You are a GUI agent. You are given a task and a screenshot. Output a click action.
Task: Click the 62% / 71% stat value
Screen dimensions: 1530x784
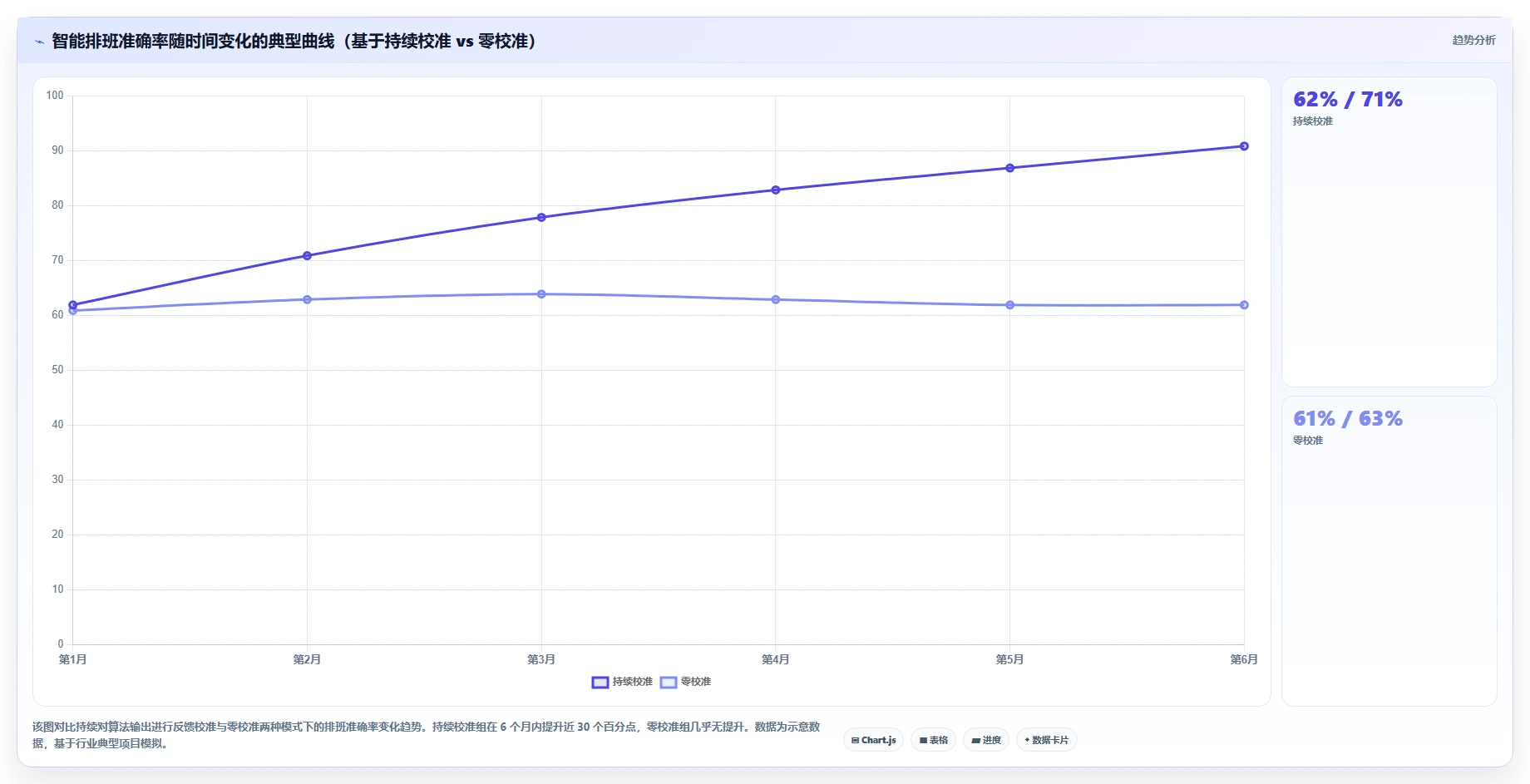tap(1348, 100)
